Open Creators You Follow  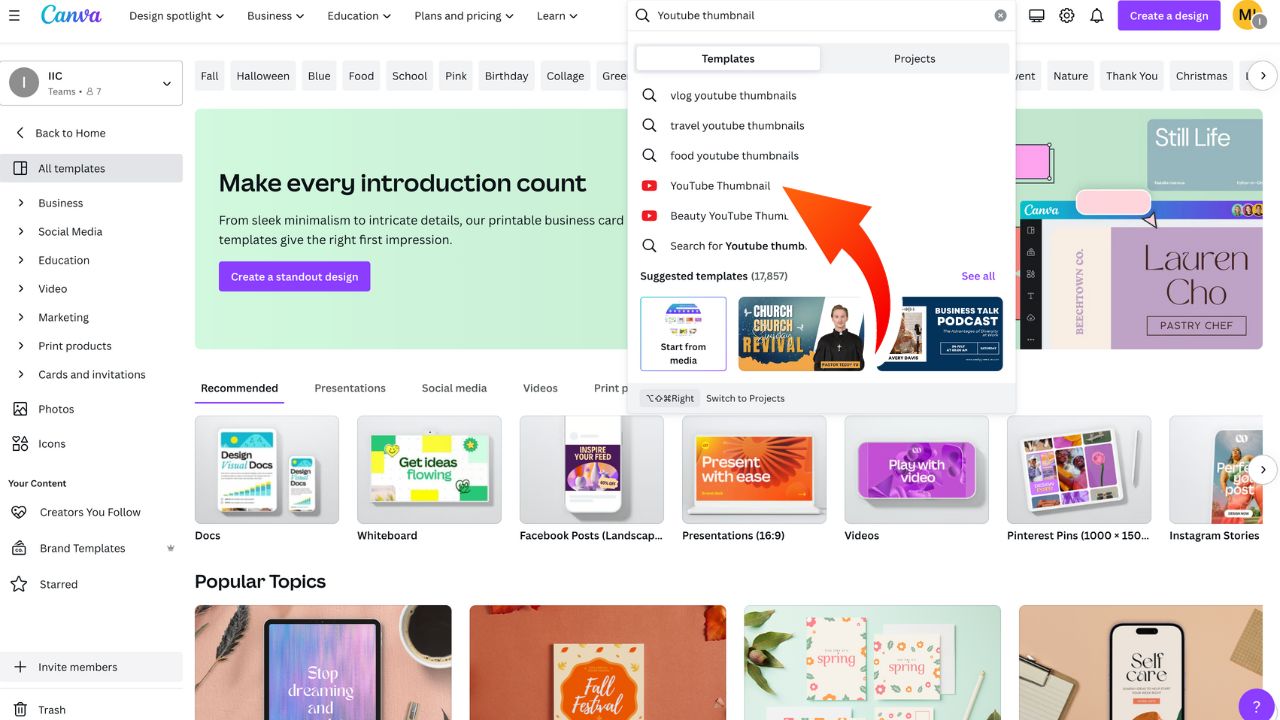[x=91, y=512]
